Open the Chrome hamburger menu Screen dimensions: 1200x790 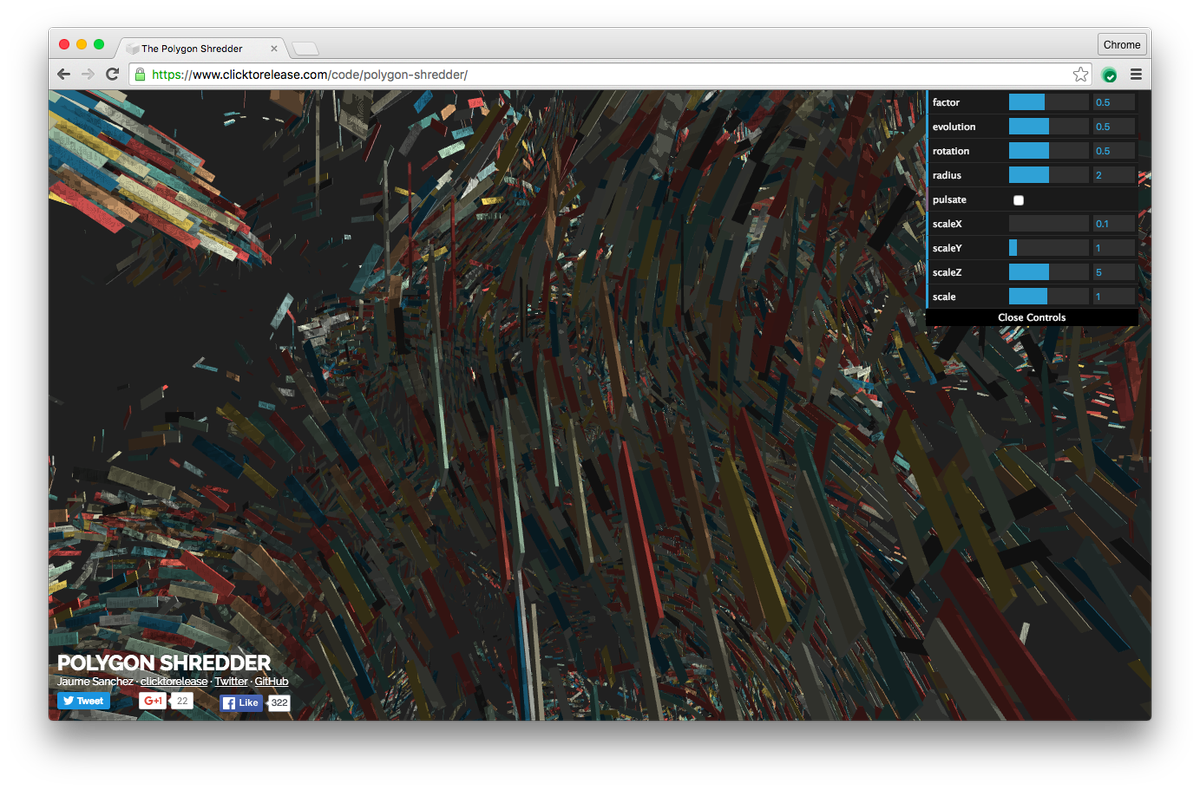coord(1136,74)
